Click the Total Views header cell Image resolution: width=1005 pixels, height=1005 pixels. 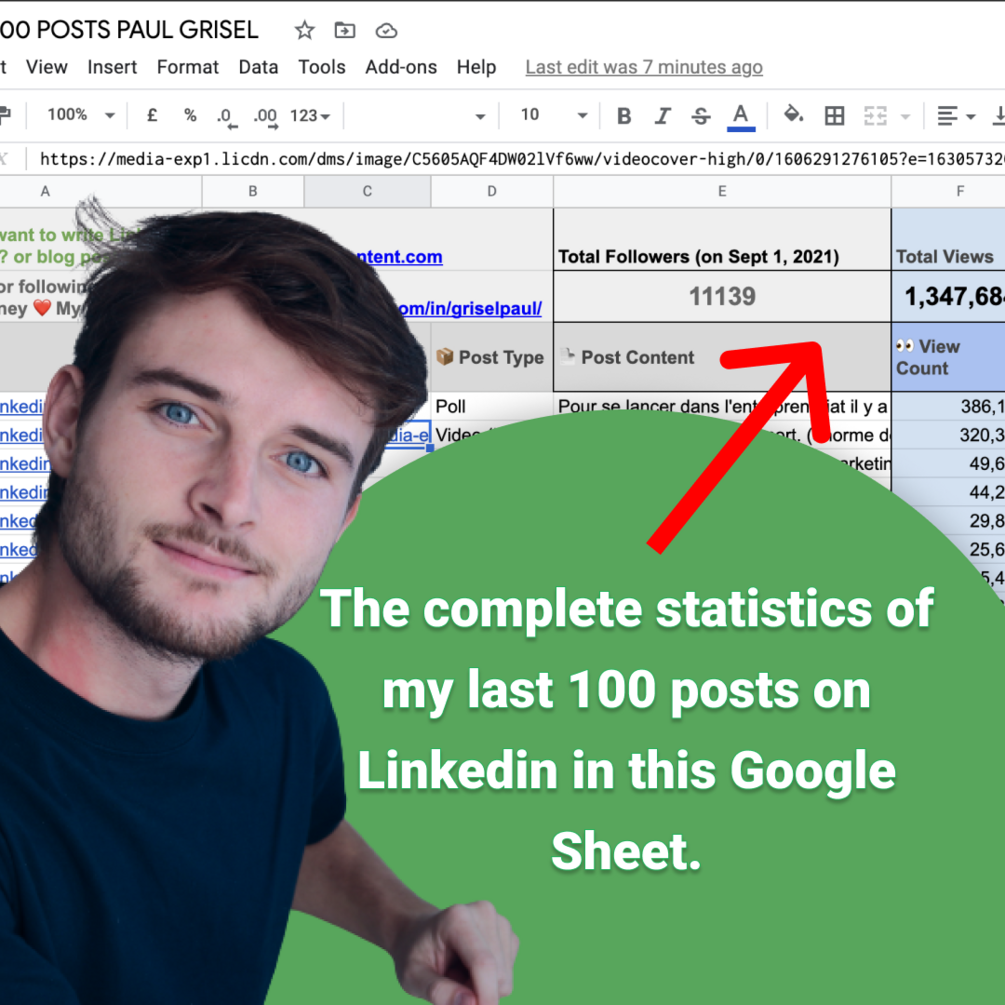tap(949, 240)
